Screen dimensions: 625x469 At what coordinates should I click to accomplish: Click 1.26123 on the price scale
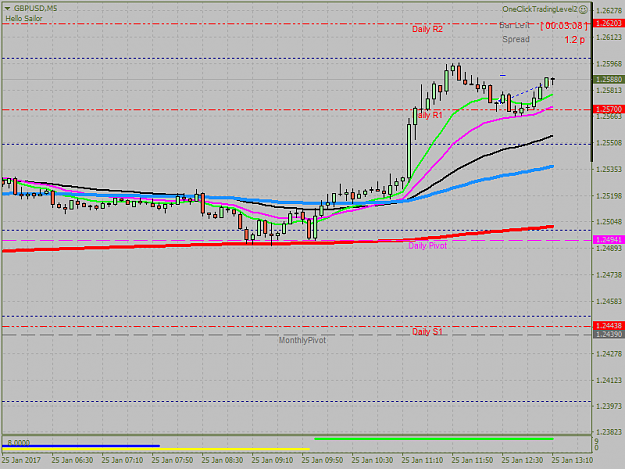tap(609, 37)
